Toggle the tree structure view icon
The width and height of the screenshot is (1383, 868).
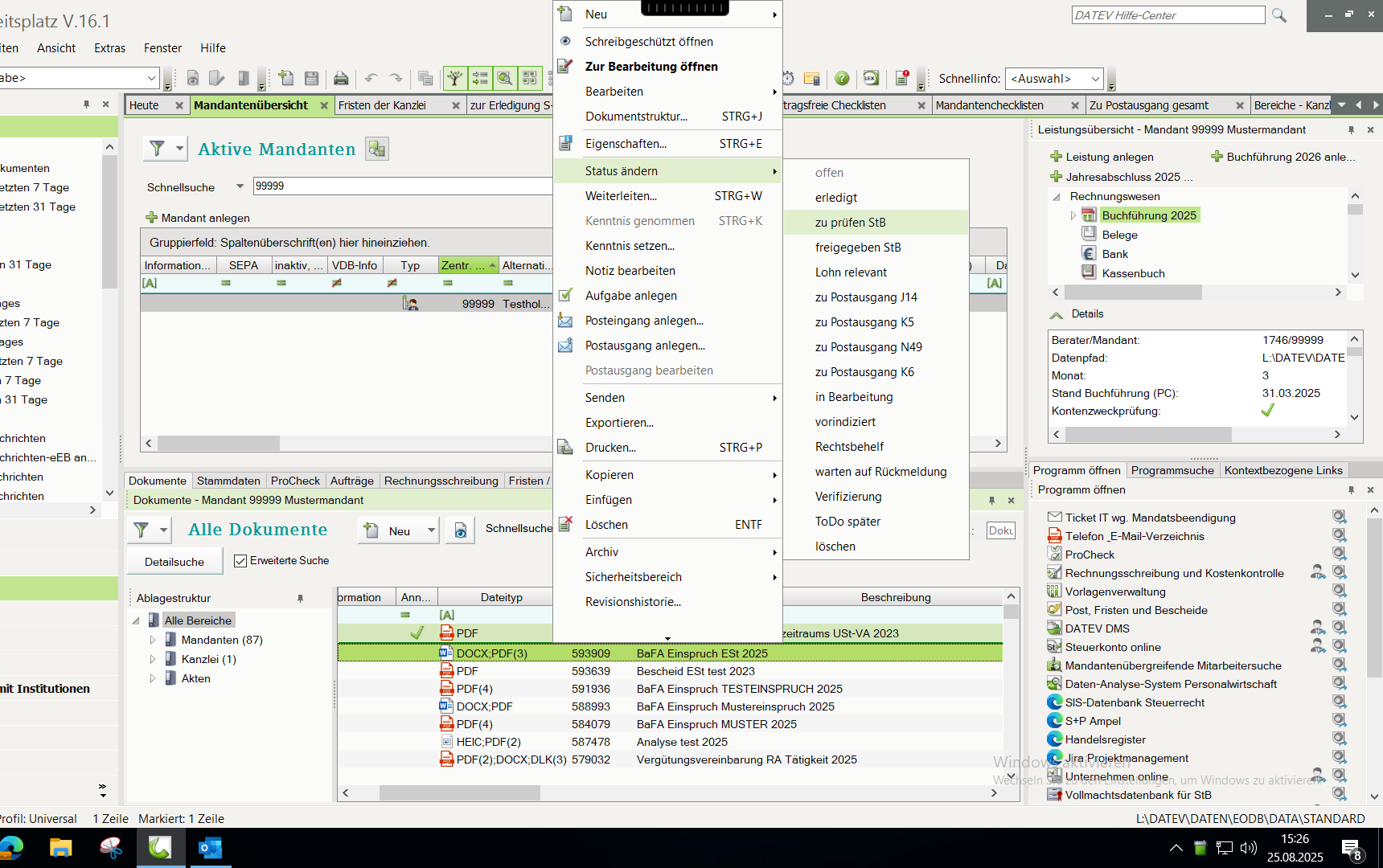[455, 78]
